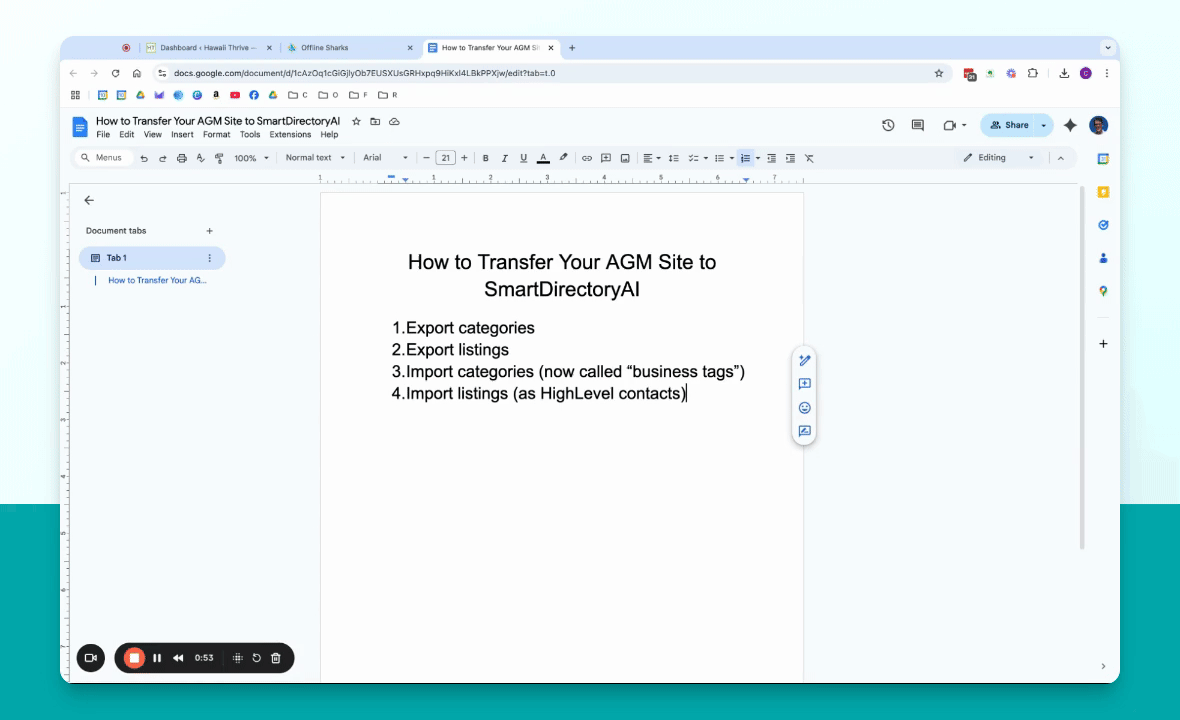Open the Normal text style dropdown
This screenshot has width=1180, height=720.
(x=315, y=158)
